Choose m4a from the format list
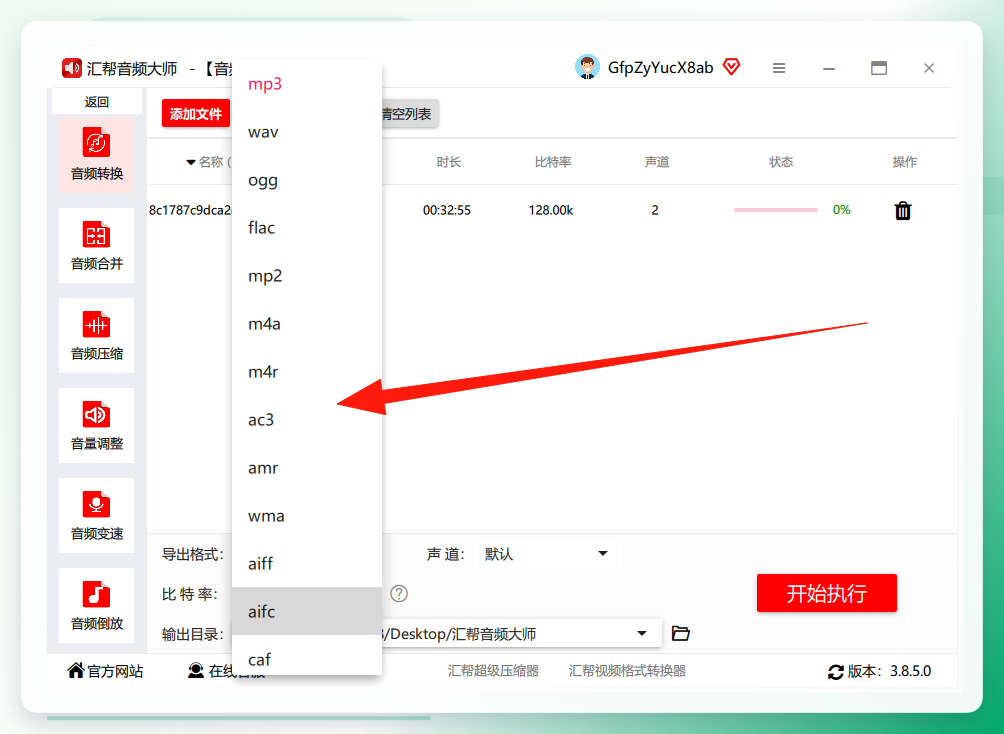This screenshot has height=734, width=1004. pyautogui.click(x=307, y=324)
